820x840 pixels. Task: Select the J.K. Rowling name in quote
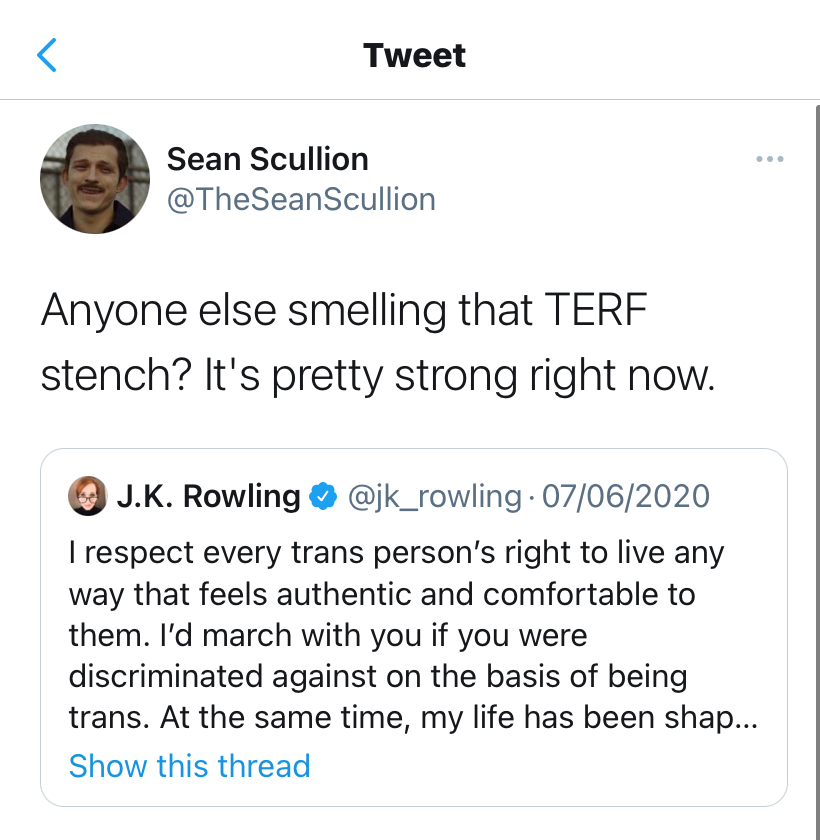pos(208,496)
